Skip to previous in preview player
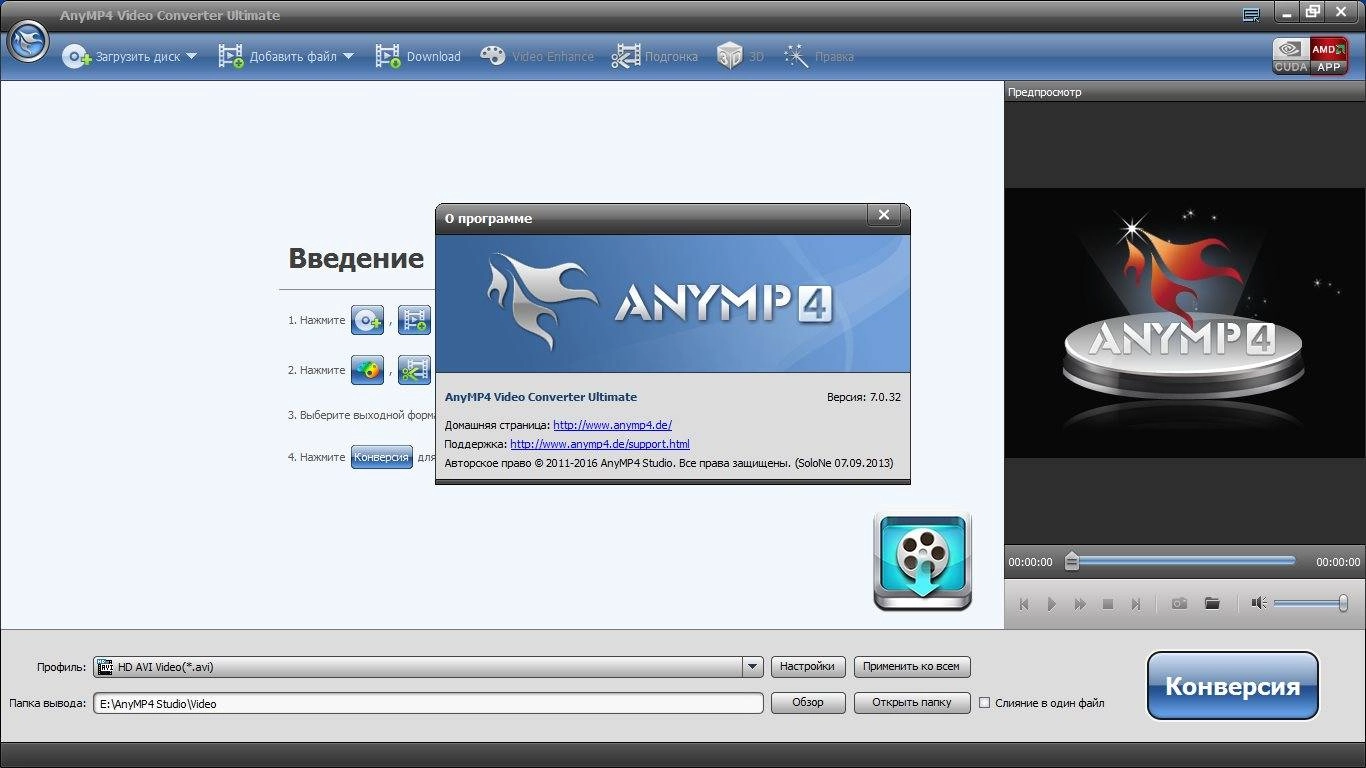This screenshot has height=768, width=1366. 1024,604
